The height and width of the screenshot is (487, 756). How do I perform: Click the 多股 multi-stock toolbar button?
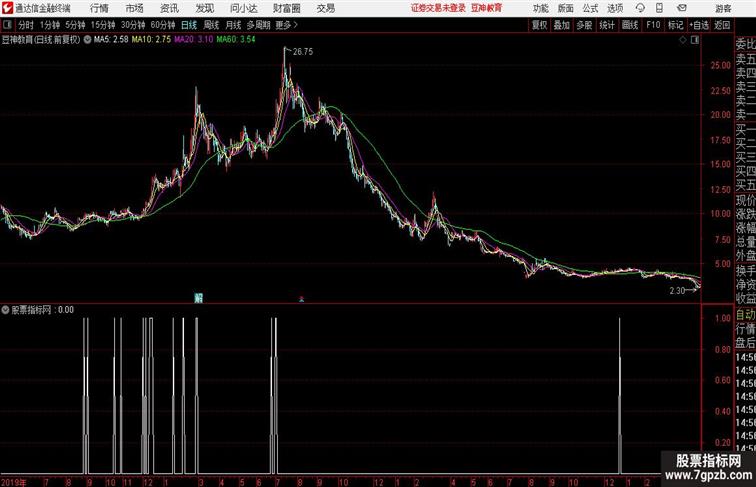pyautogui.click(x=584, y=25)
